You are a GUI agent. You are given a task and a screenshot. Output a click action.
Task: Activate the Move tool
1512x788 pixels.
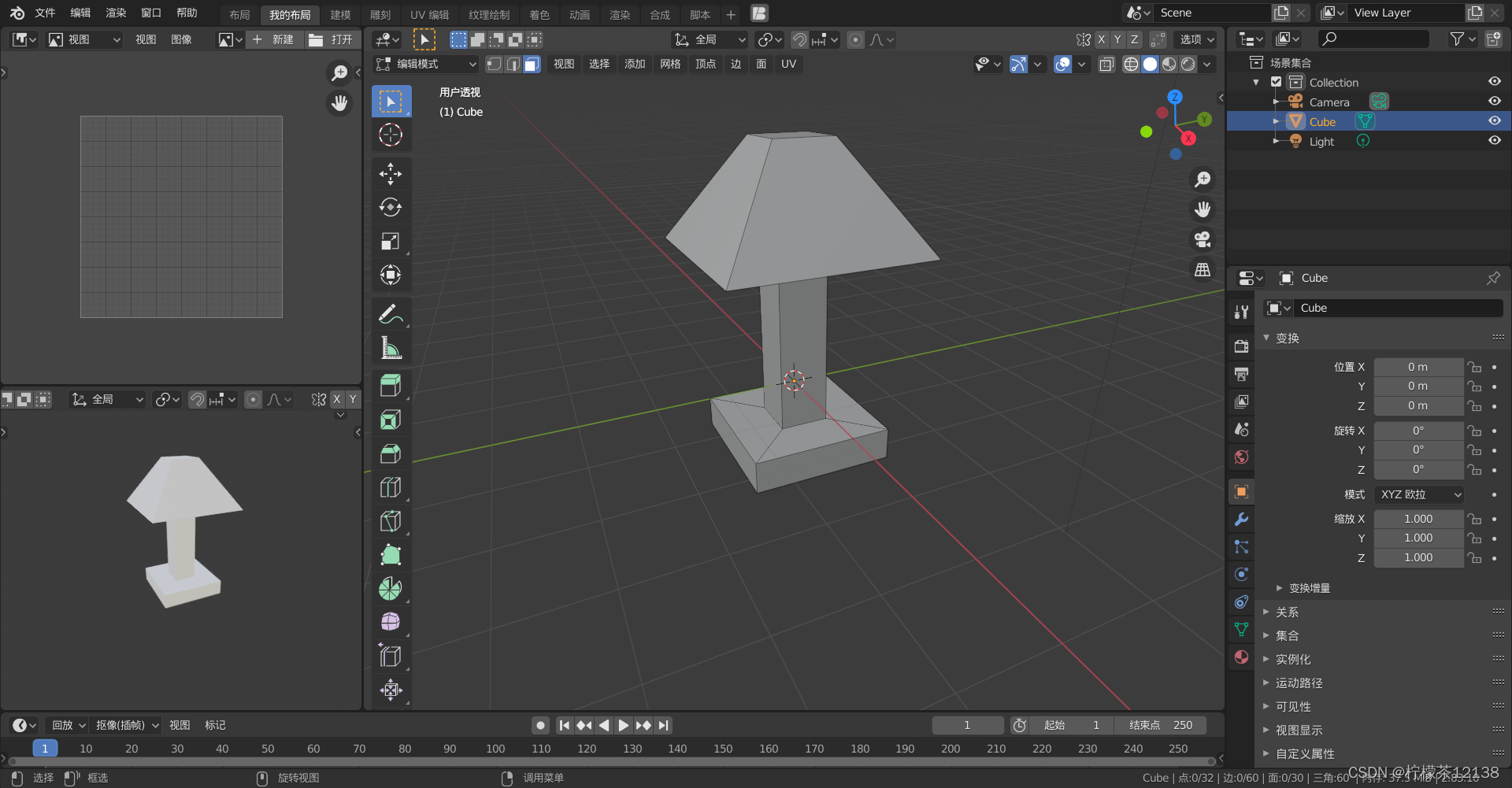coord(391,173)
